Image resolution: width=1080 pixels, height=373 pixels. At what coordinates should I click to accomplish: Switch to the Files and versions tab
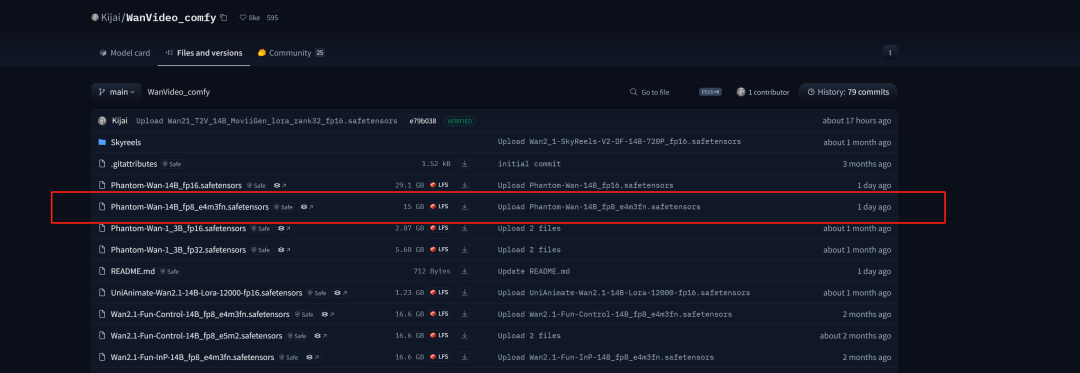pyautogui.click(x=204, y=53)
